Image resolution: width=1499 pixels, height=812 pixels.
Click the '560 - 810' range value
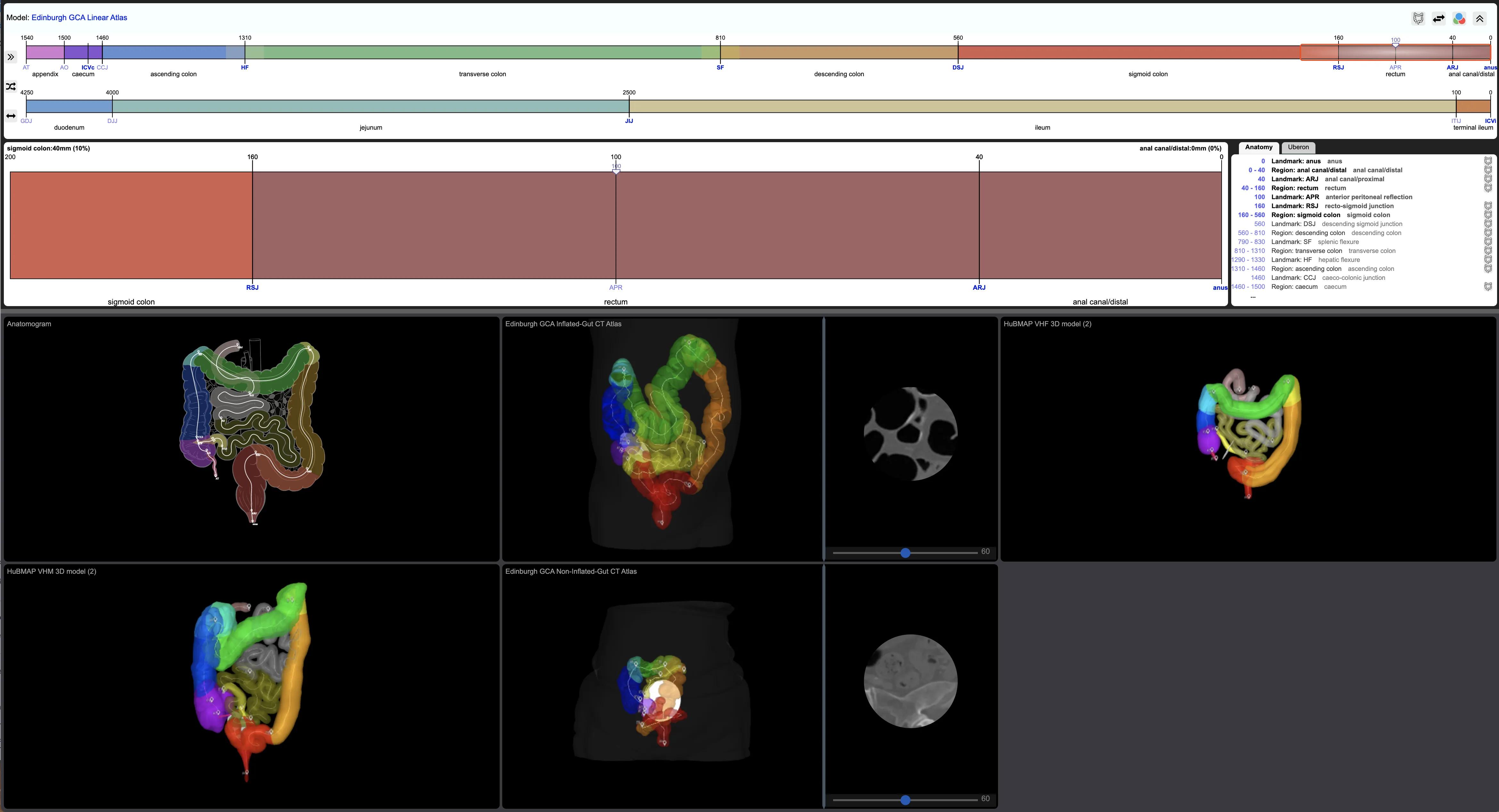[x=1251, y=233]
